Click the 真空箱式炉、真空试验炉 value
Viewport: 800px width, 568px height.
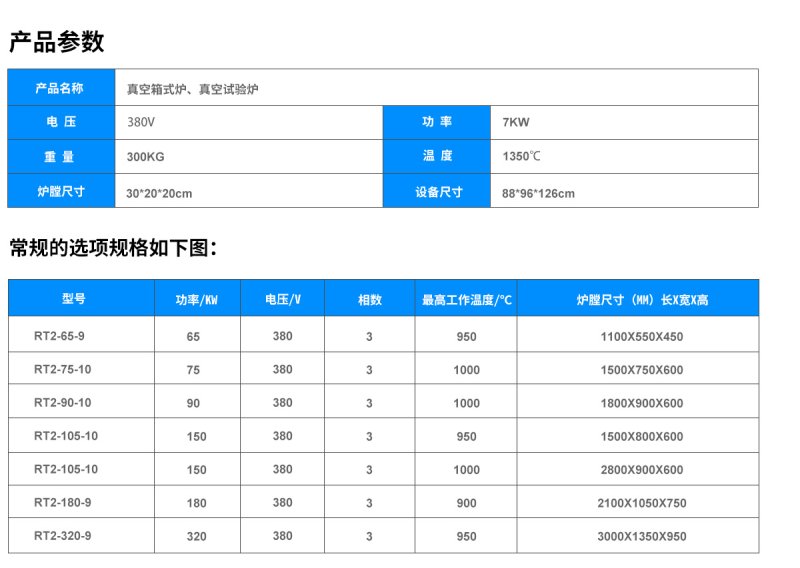(x=193, y=89)
